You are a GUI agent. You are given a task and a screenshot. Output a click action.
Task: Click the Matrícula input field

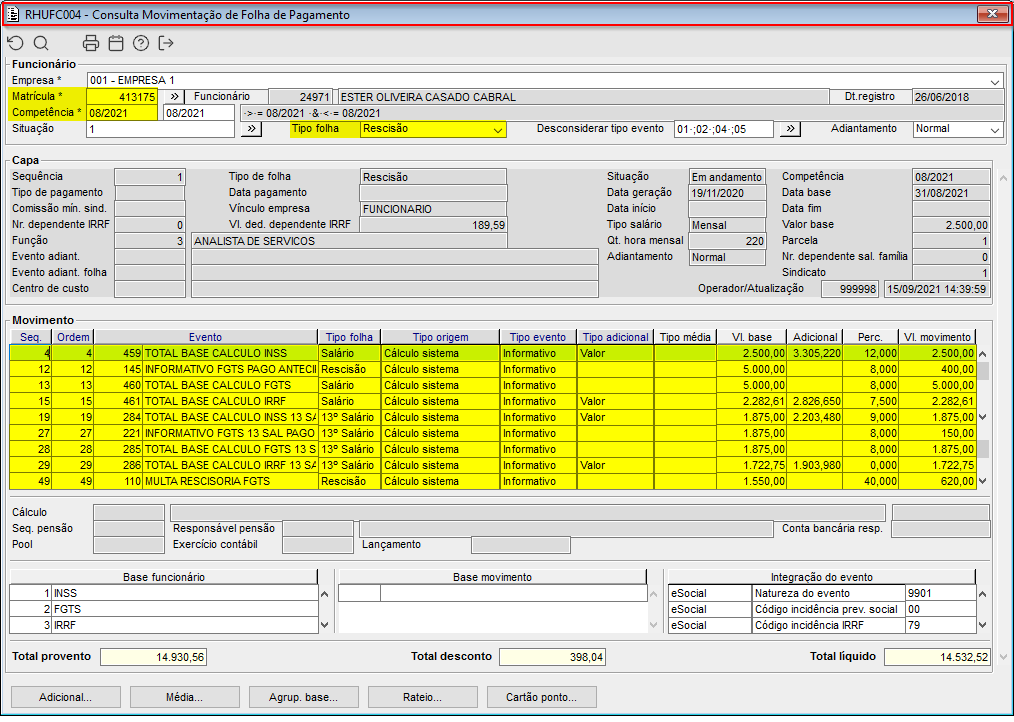[x=122, y=97]
